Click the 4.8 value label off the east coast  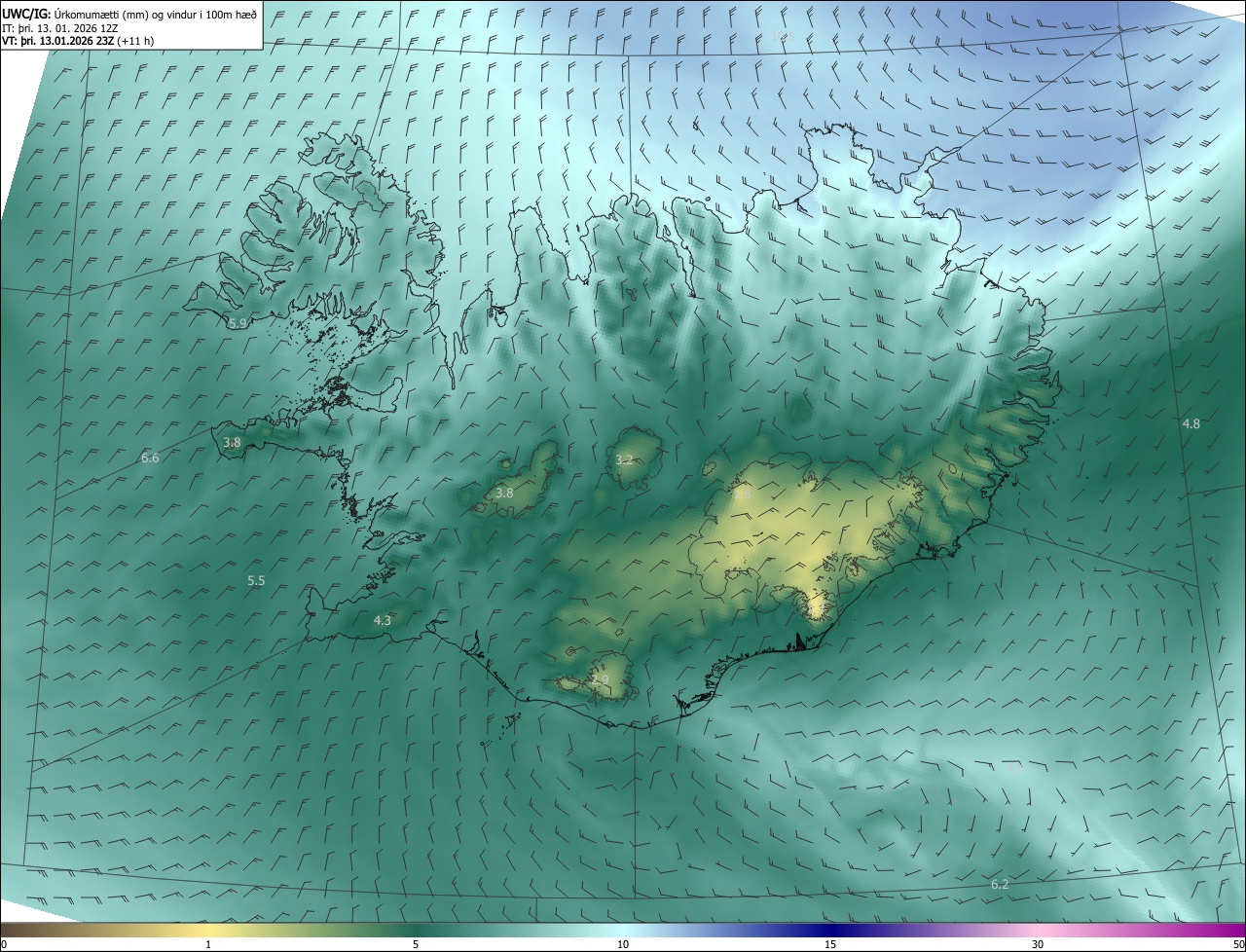pos(1191,423)
